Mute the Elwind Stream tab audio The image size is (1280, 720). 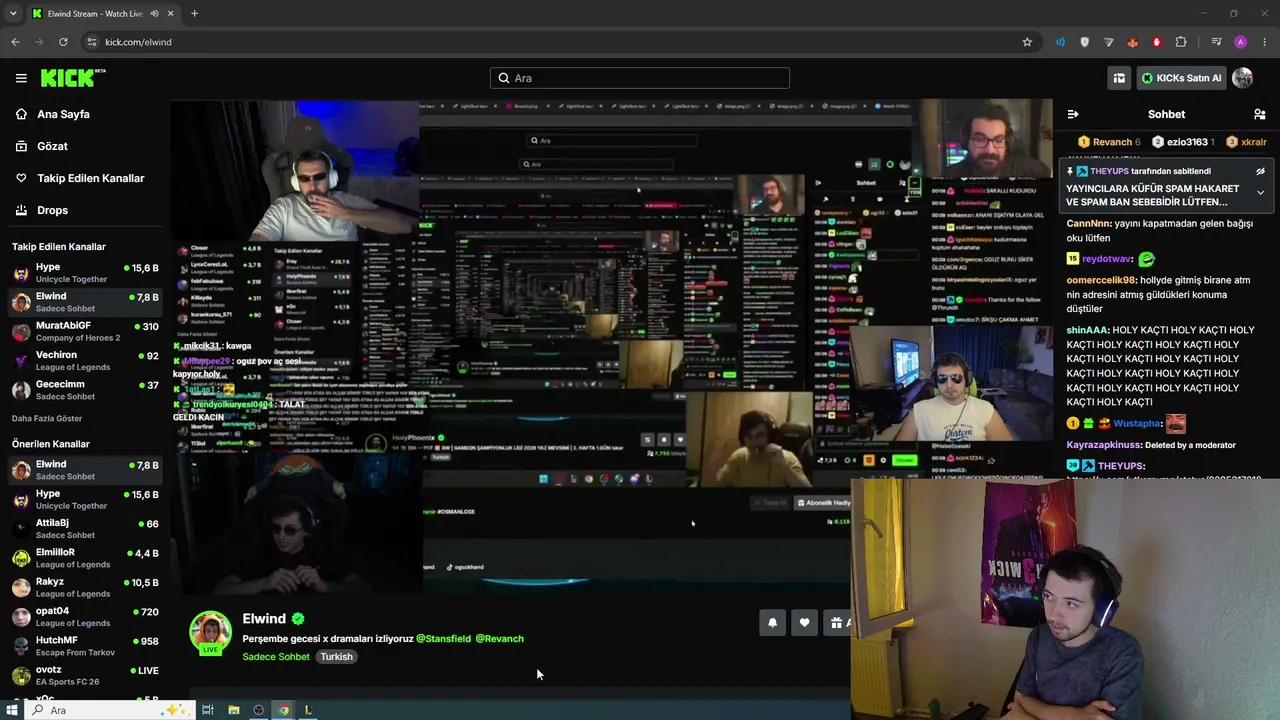[154, 14]
